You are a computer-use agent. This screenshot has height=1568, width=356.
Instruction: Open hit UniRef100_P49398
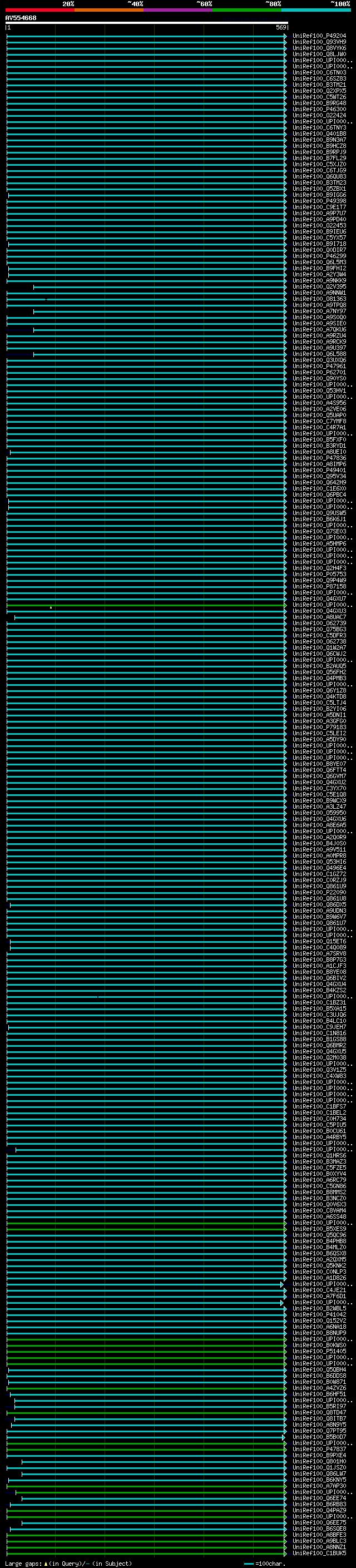(319, 201)
